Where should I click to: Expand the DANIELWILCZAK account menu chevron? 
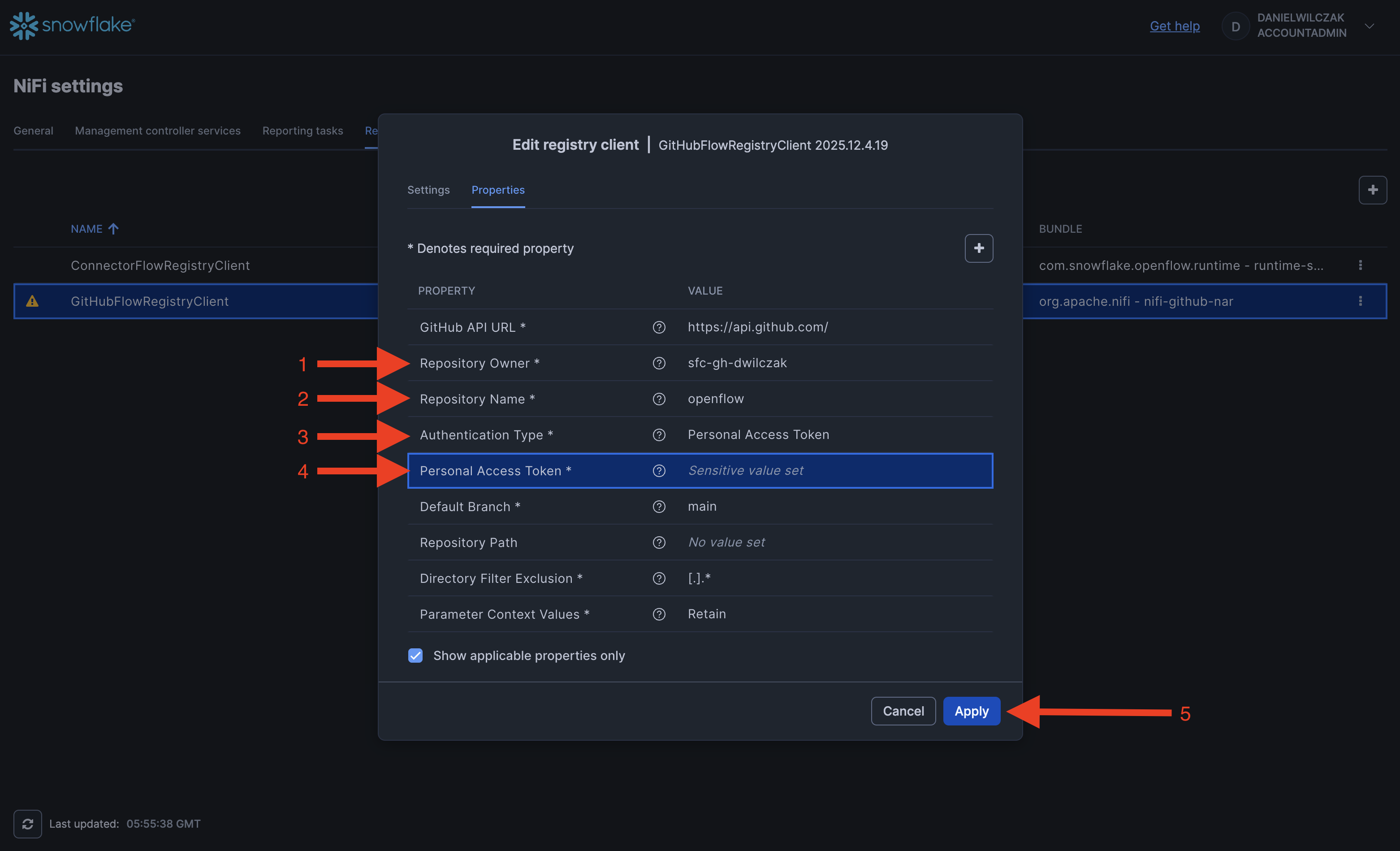pyautogui.click(x=1370, y=26)
